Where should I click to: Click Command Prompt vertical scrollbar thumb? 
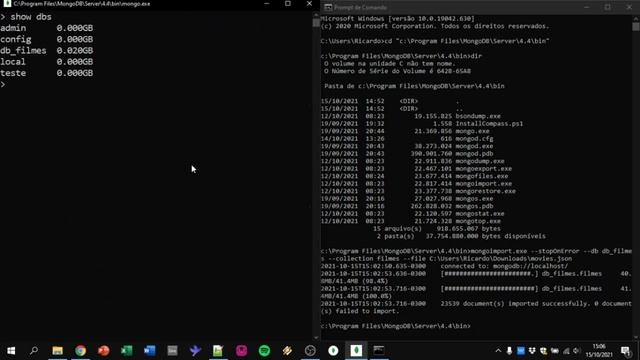coord(636,27)
